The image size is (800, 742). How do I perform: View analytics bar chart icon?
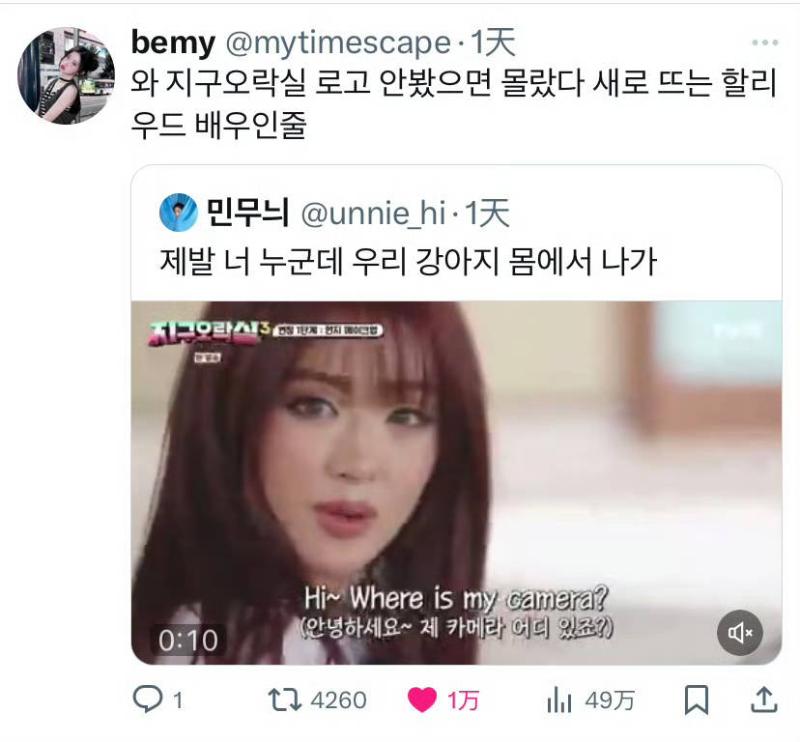tap(559, 700)
